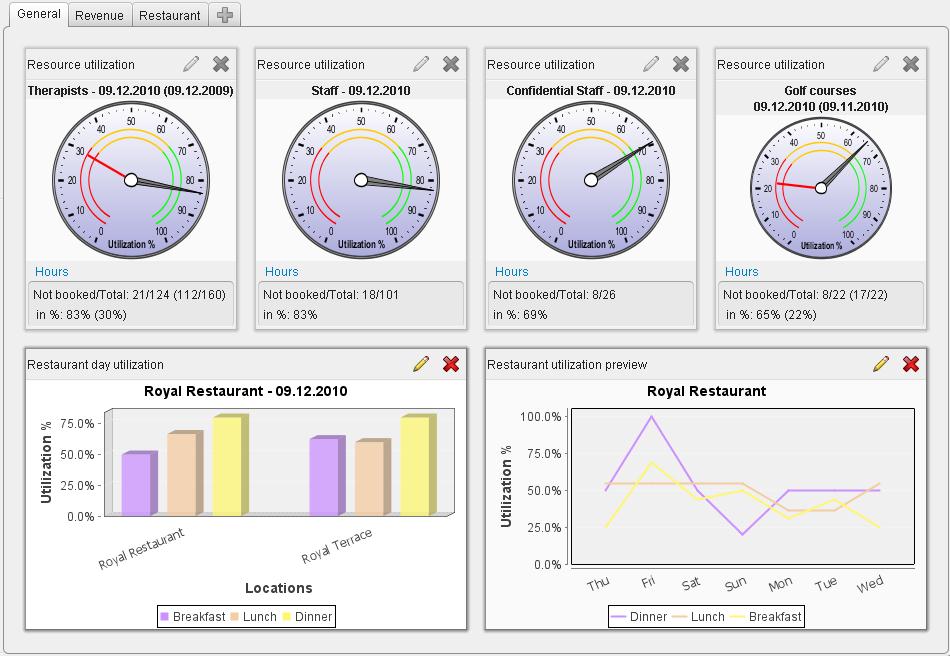
Task: Edit the Restaurant day utilization chart
Action: [x=421, y=364]
